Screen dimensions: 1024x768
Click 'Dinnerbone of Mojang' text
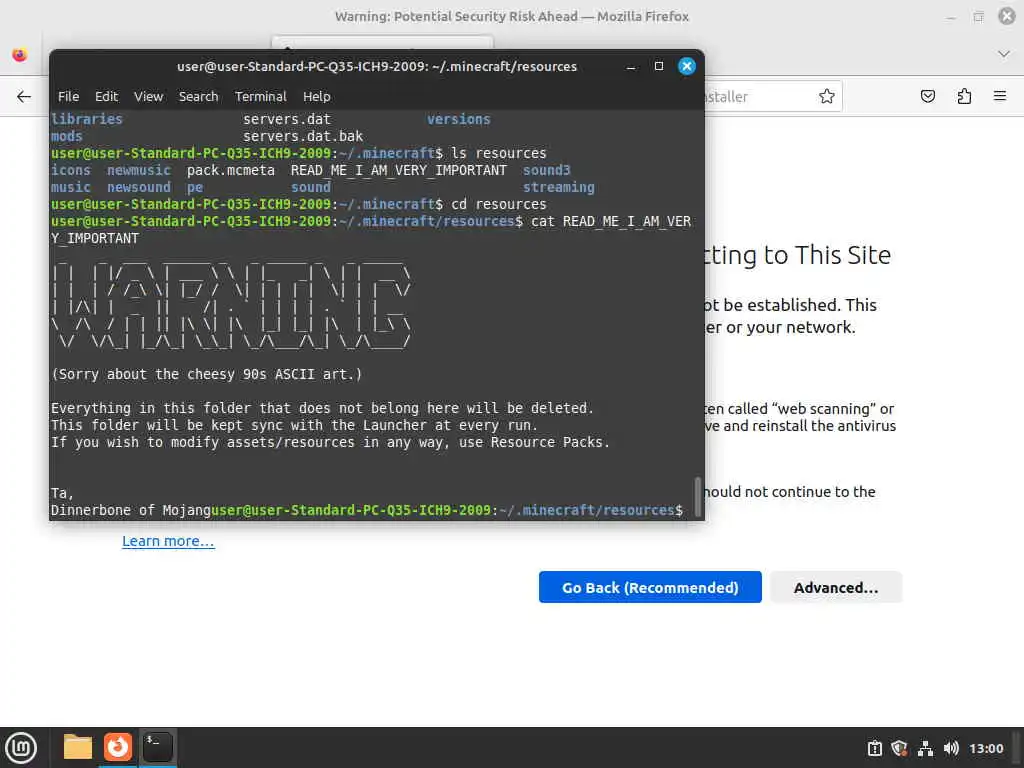(x=131, y=510)
